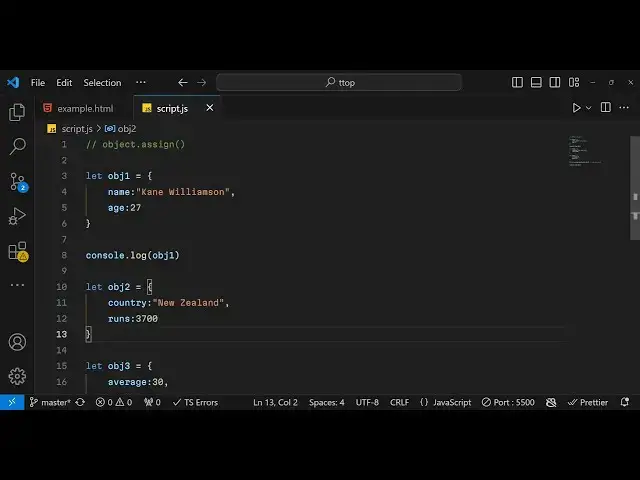Click console.log(obj1) statement
Image resolution: width=640 pixels, height=480 pixels.
click(132, 256)
